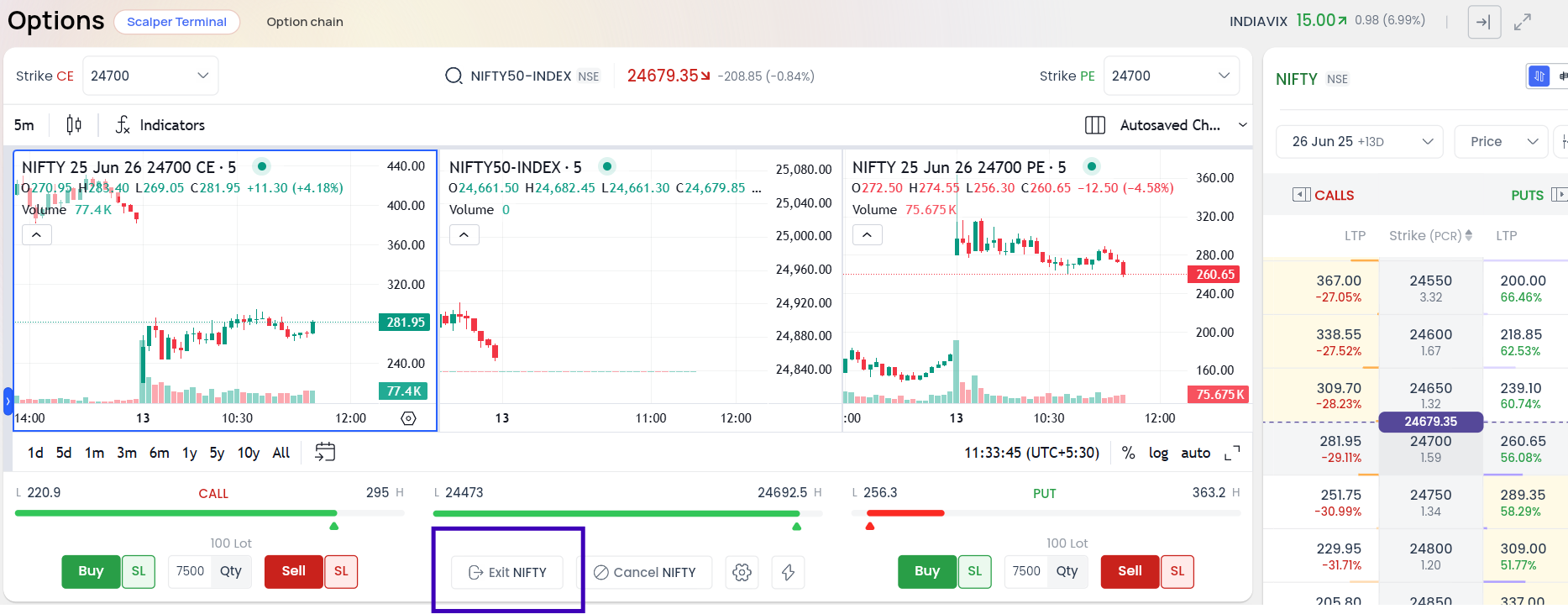The width and height of the screenshot is (1568, 614).
Task: Click the call-side Buy button
Action: click(91, 571)
